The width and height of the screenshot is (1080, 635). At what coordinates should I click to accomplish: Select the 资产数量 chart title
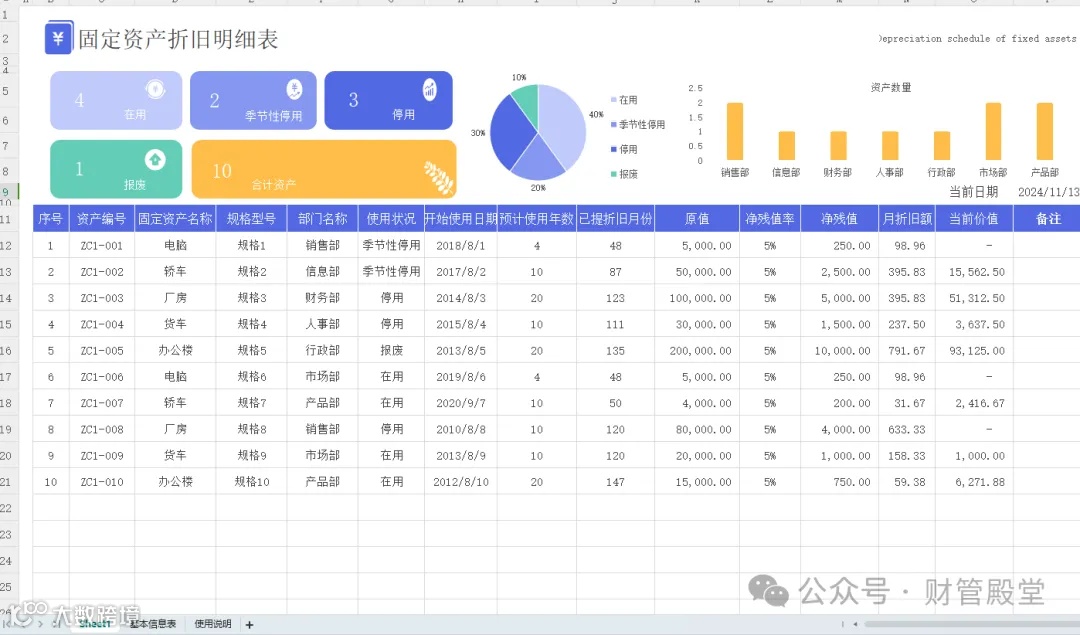coord(891,87)
